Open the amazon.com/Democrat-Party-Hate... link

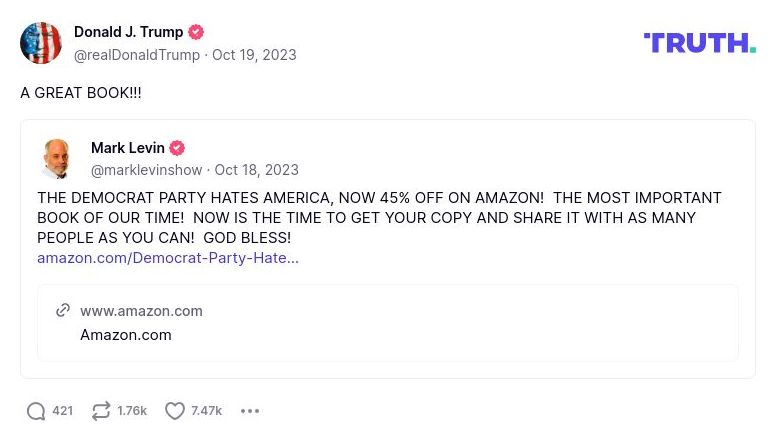[168, 258]
